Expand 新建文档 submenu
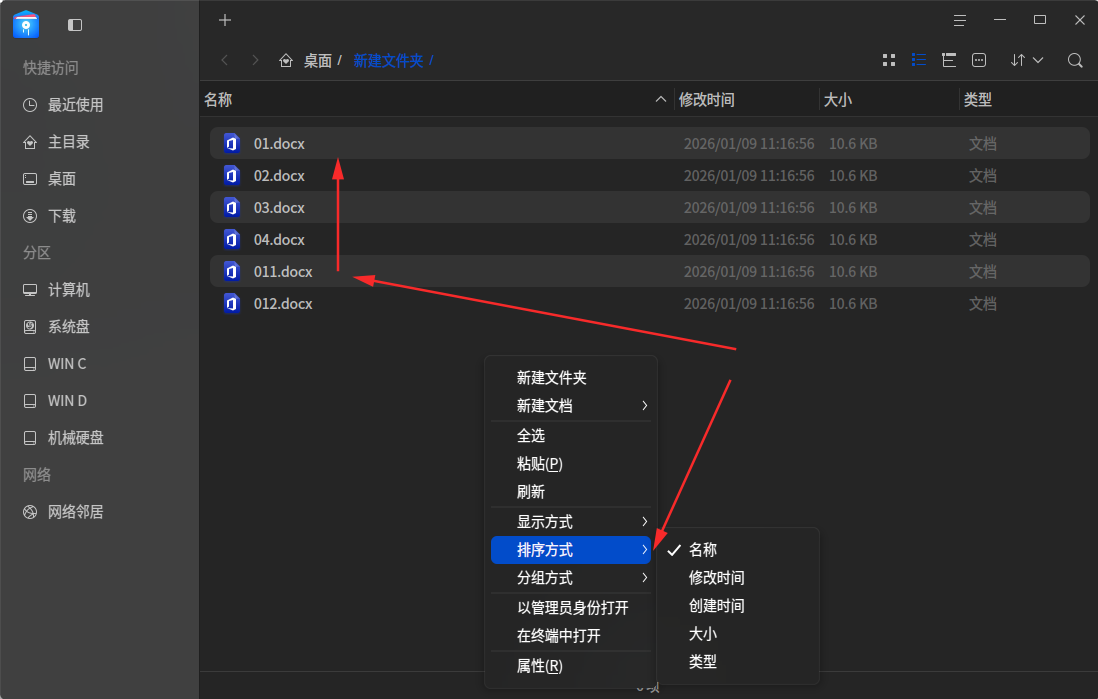1098x699 pixels. [571, 406]
